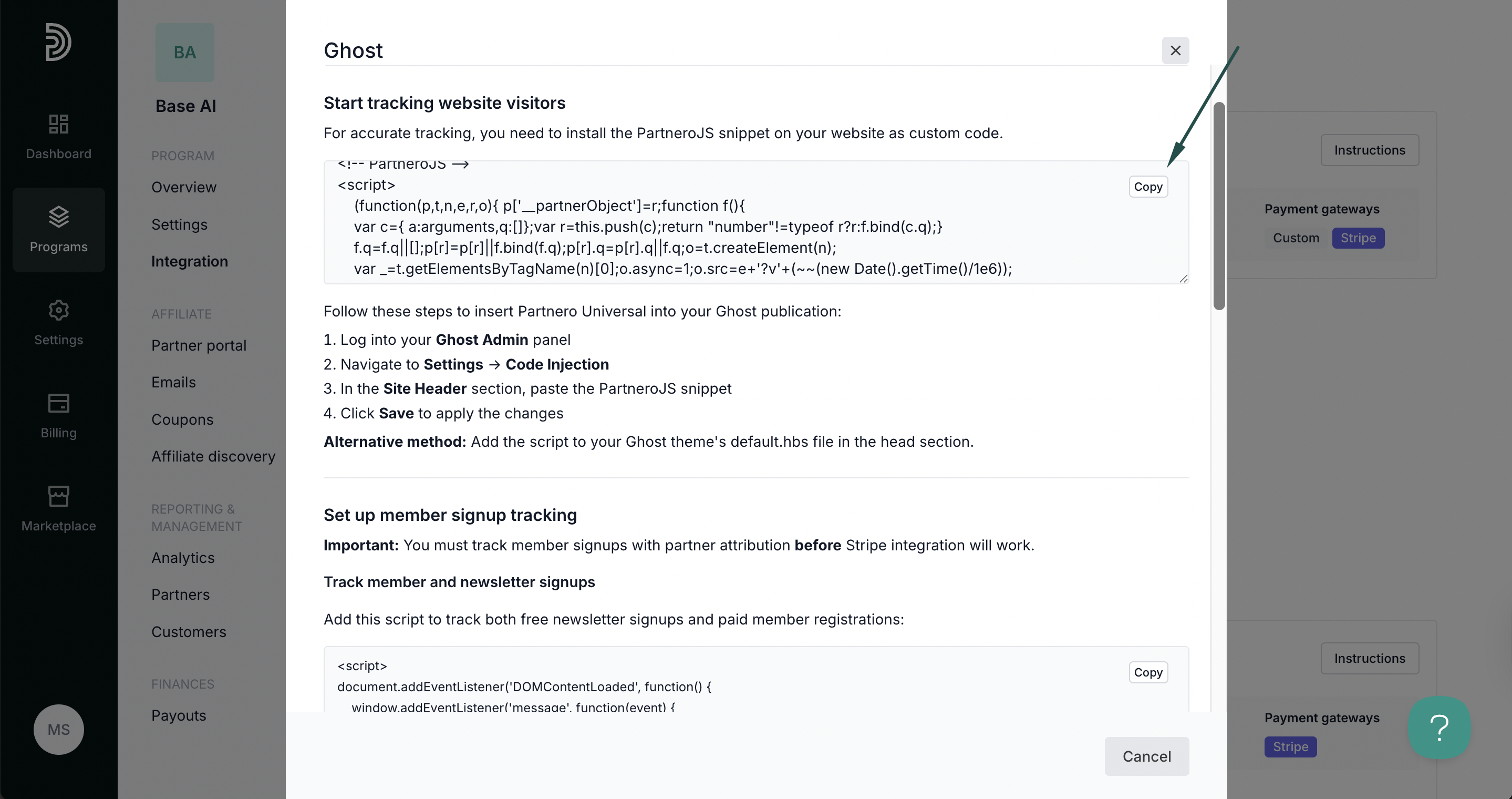Open the Partners list
Screen dimensions: 1512x799
point(181,595)
